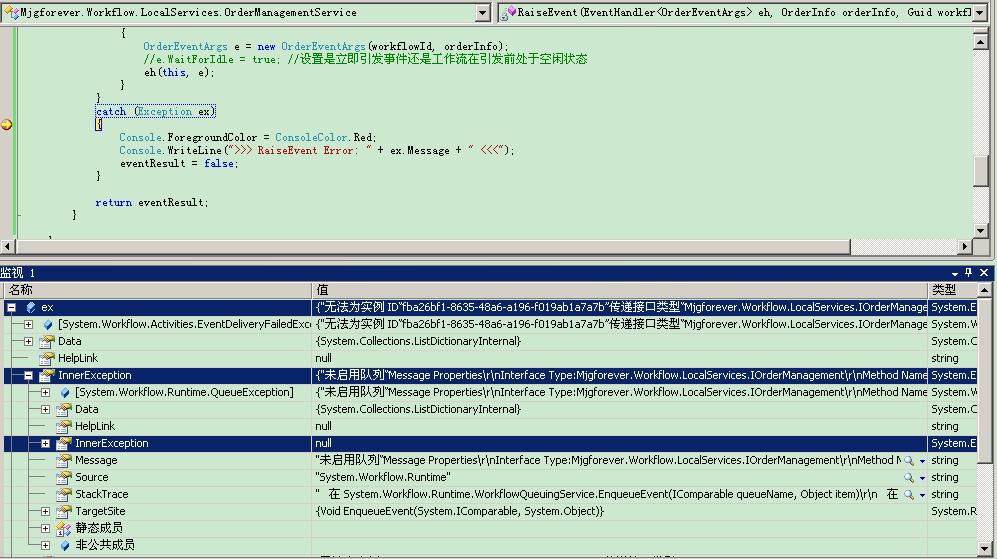Image resolution: width=997 pixels, height=559 pixels.
Task: Click the text visualizer magnifier on Message row
Action: click(909, 461)
